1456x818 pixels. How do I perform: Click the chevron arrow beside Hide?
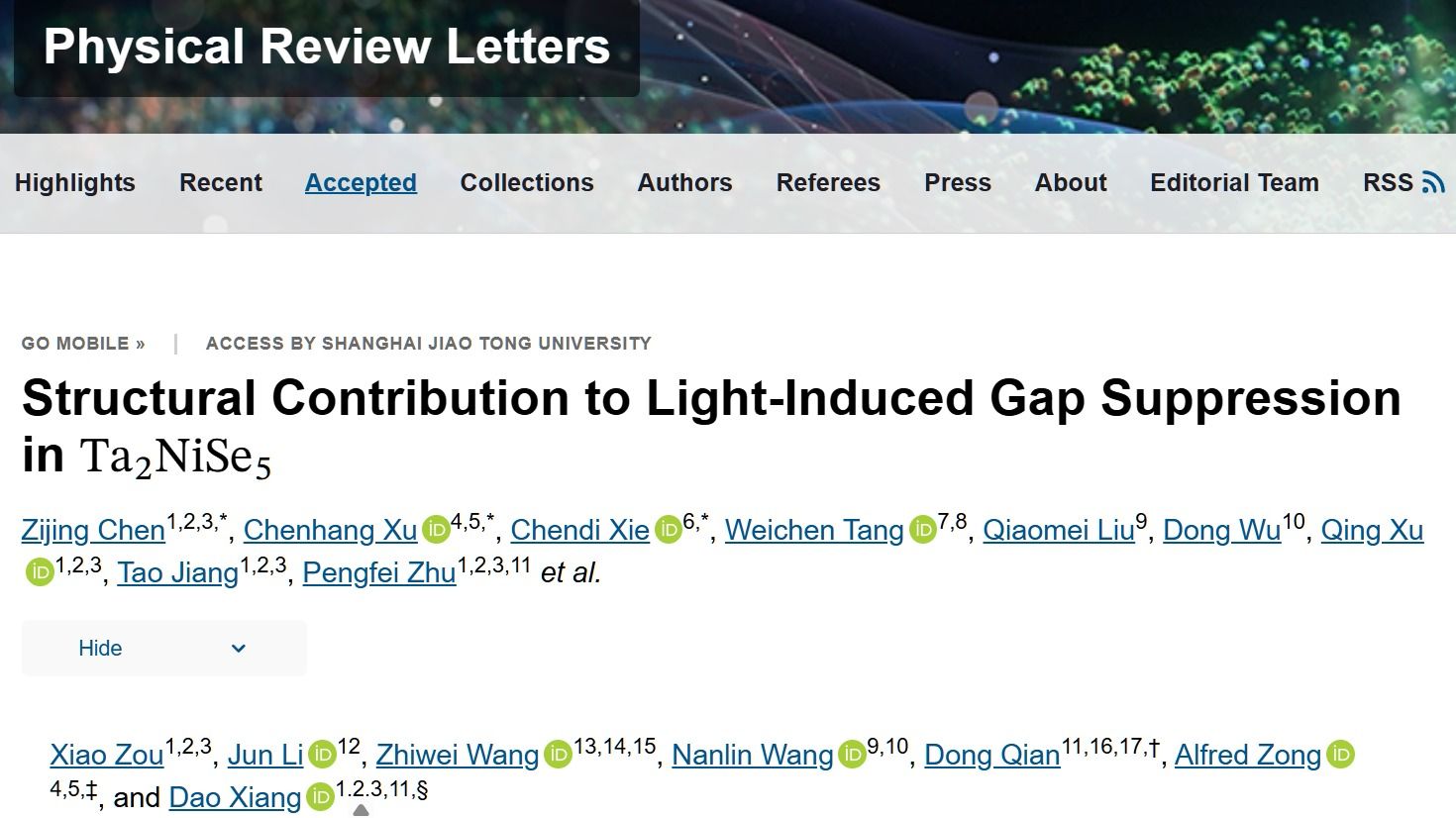238,649
